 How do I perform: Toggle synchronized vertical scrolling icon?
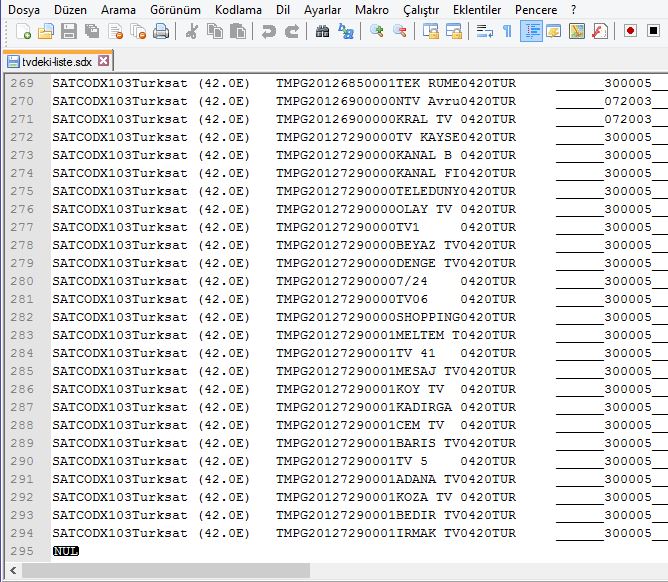(431, 32)
